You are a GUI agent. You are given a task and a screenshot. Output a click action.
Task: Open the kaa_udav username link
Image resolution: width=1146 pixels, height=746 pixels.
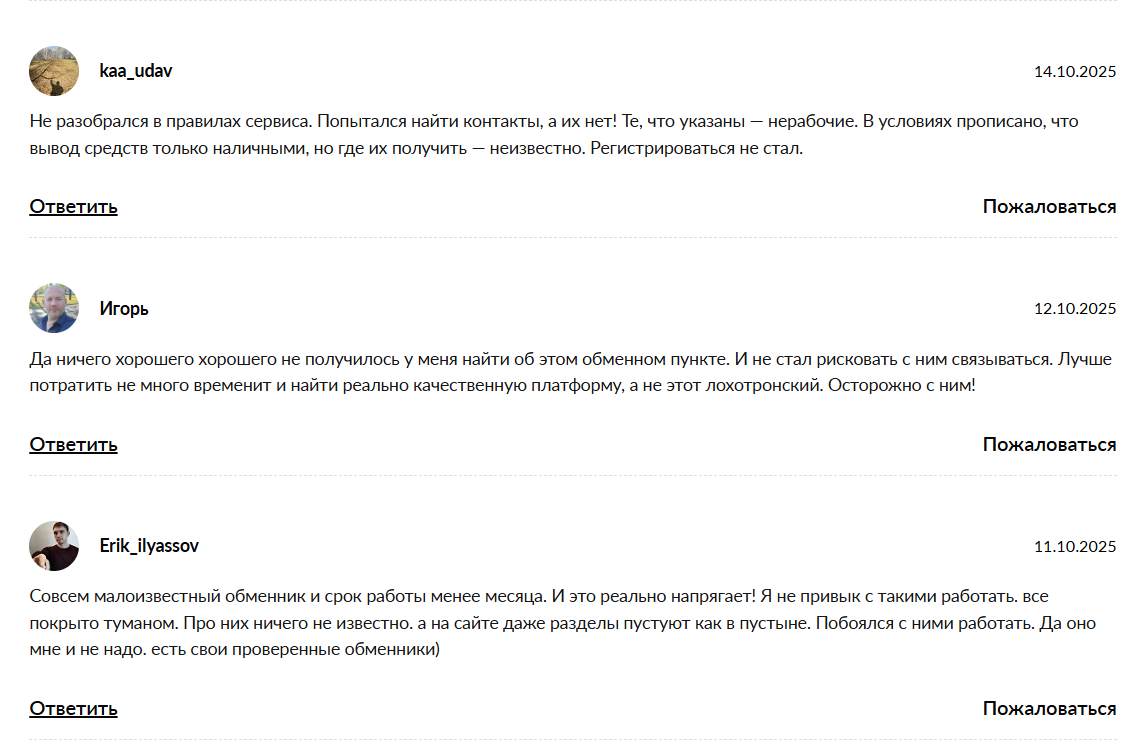click(136, 71)
